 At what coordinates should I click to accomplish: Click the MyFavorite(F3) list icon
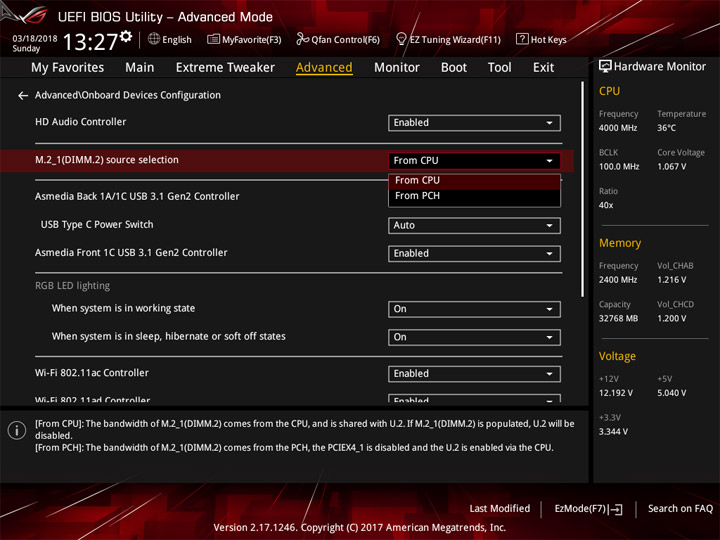[x=213, y=39]
